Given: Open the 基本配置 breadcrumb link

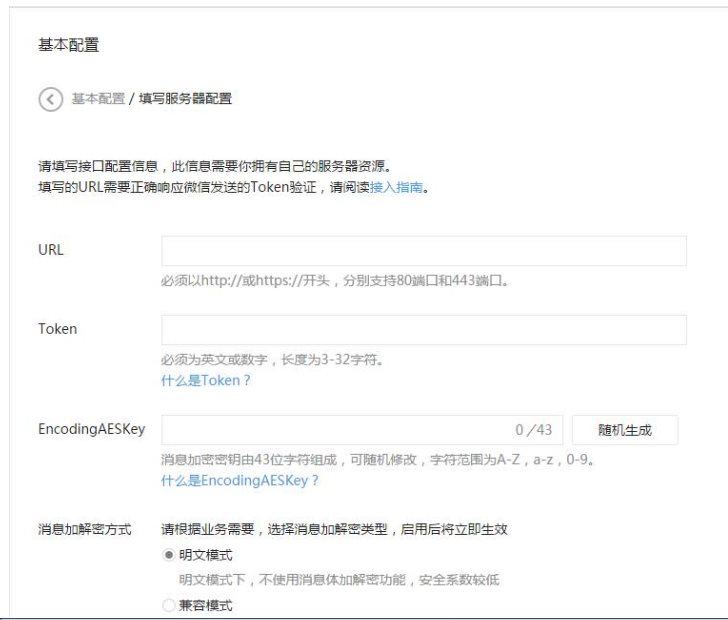Looking at the screenshot, I should pyautogui.click(x=98, y=98).
